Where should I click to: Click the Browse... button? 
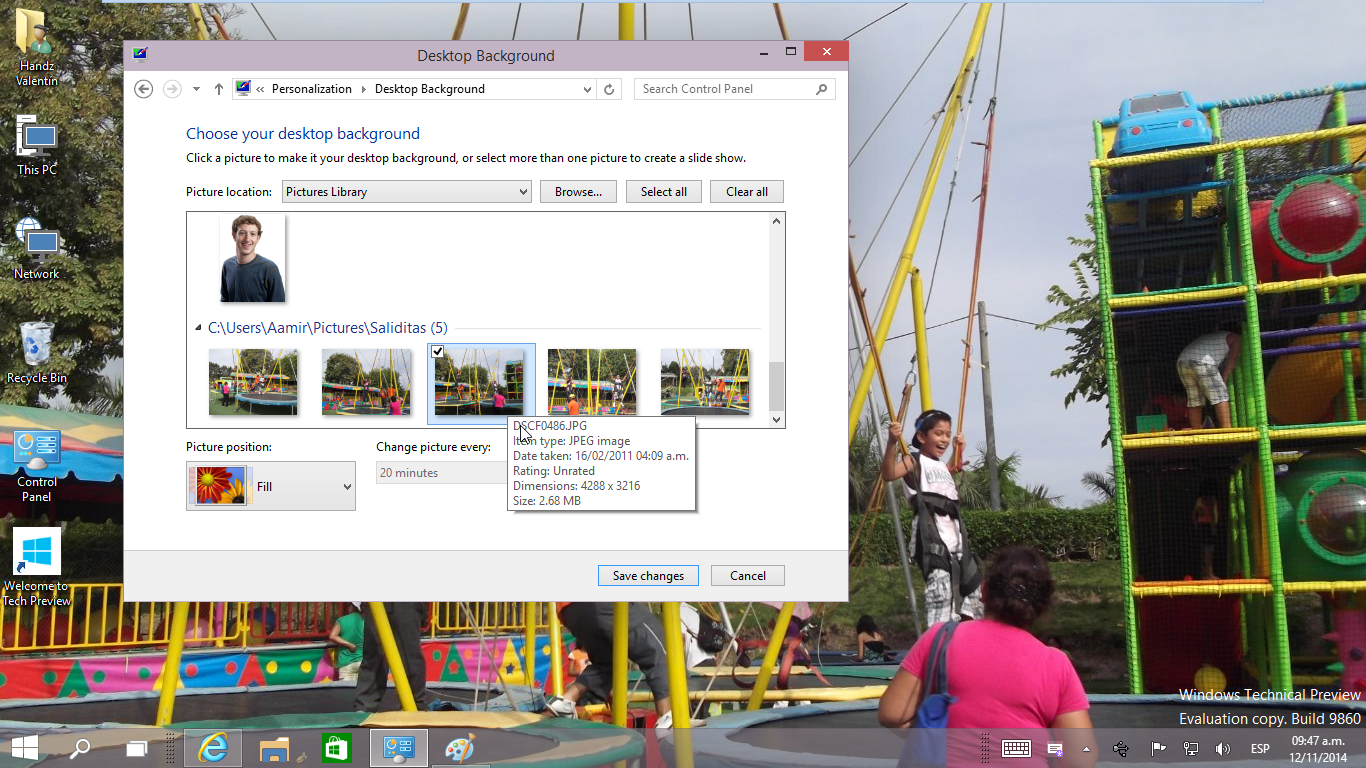(x=578, y=192)
